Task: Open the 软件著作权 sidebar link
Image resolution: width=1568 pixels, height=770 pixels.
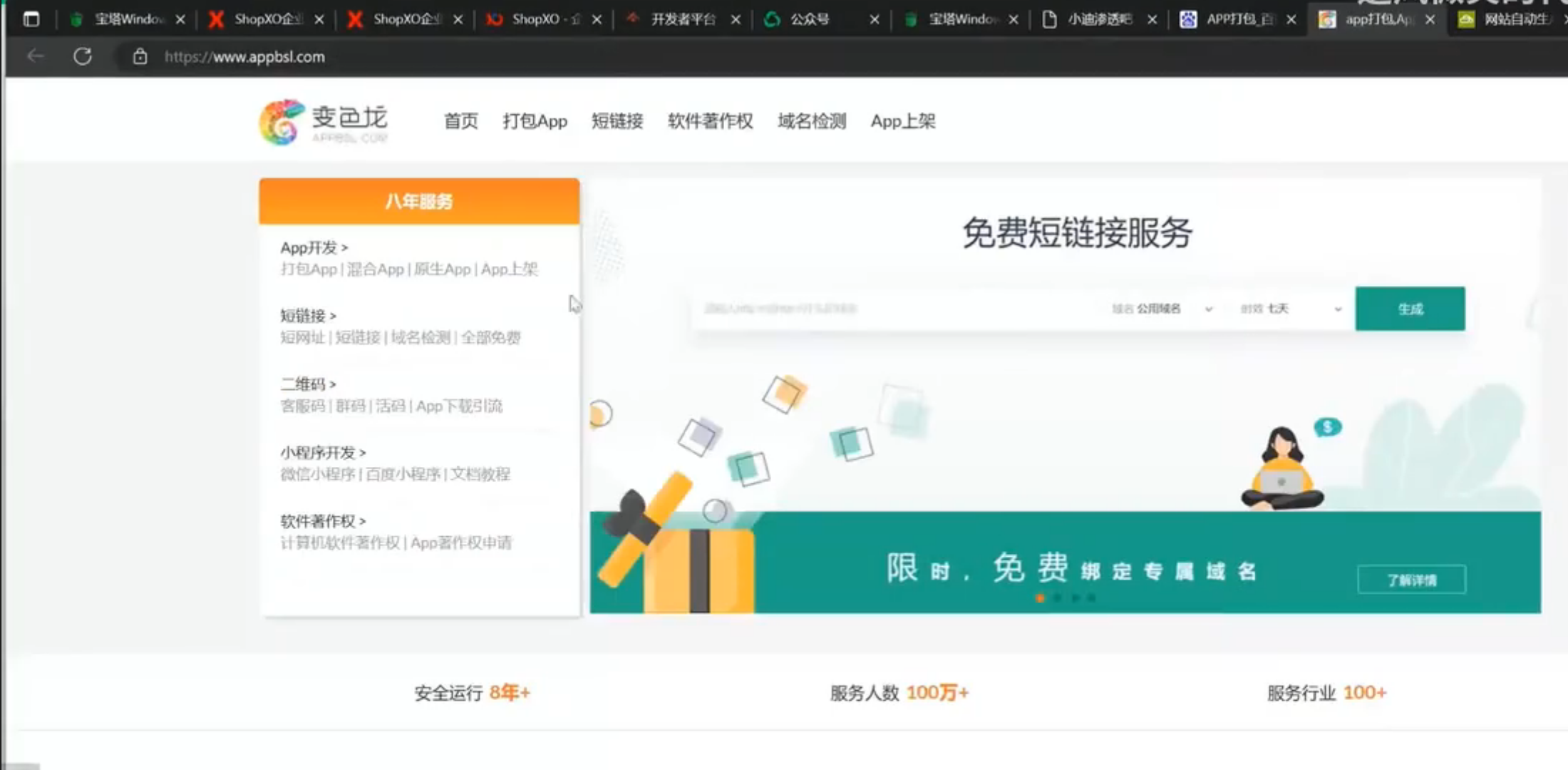Action: (323, 521)
